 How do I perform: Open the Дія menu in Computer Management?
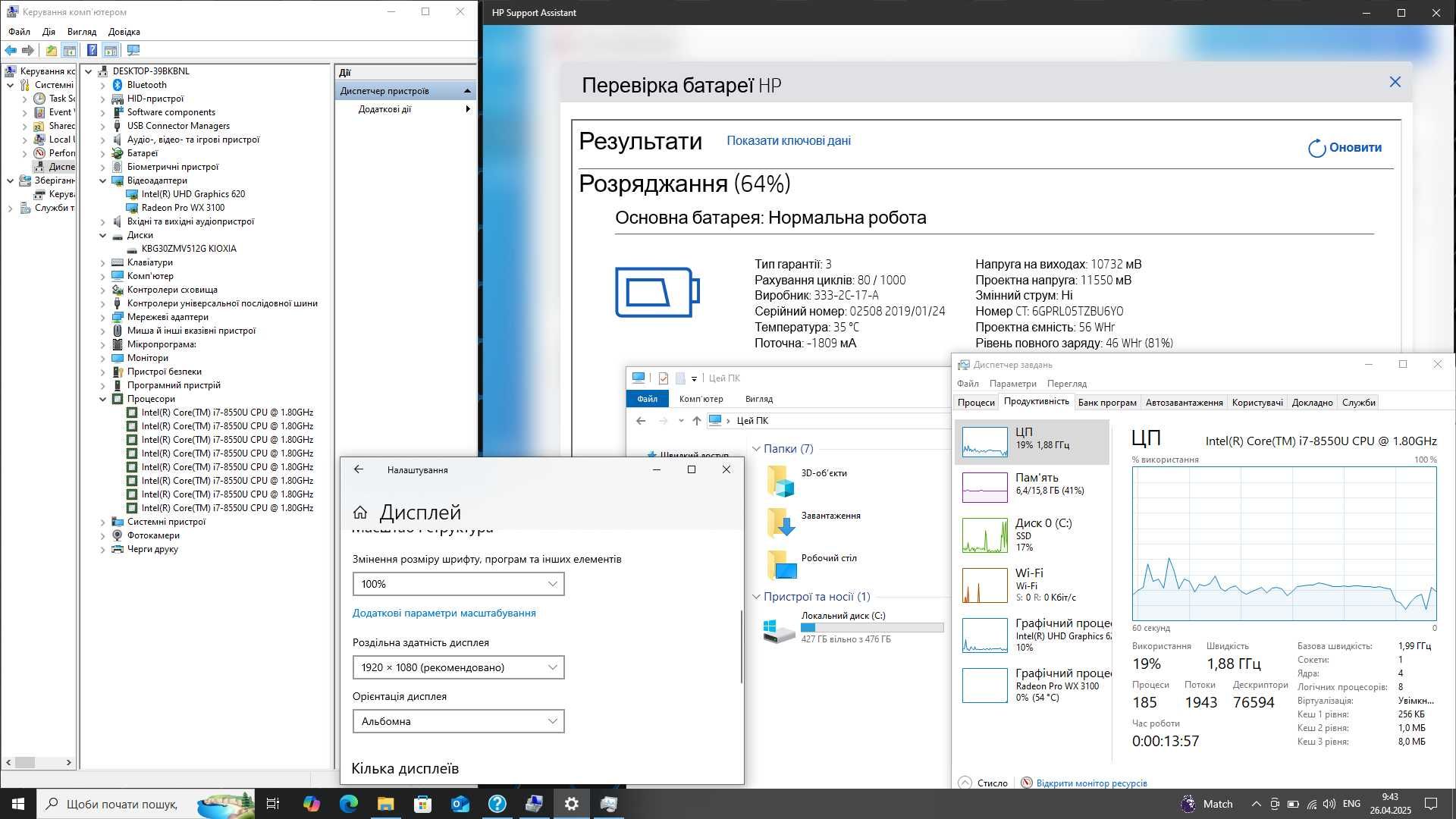point(49,32)
